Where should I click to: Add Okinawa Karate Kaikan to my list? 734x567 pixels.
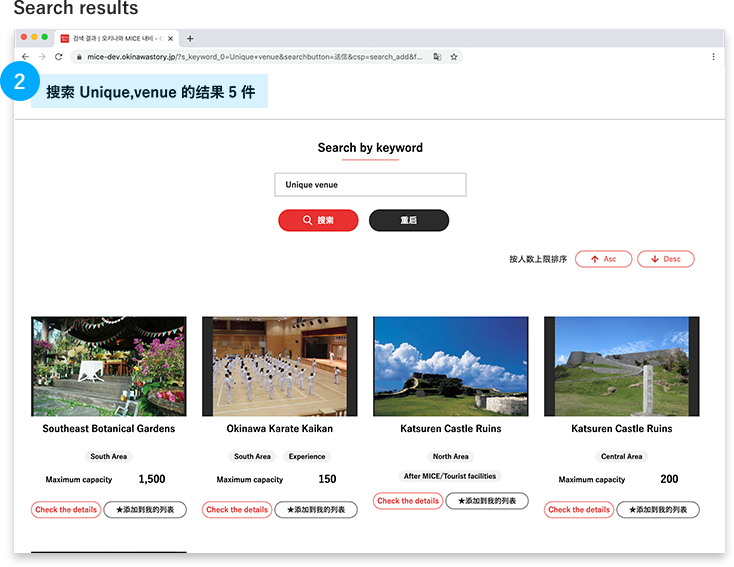point(316,509)
